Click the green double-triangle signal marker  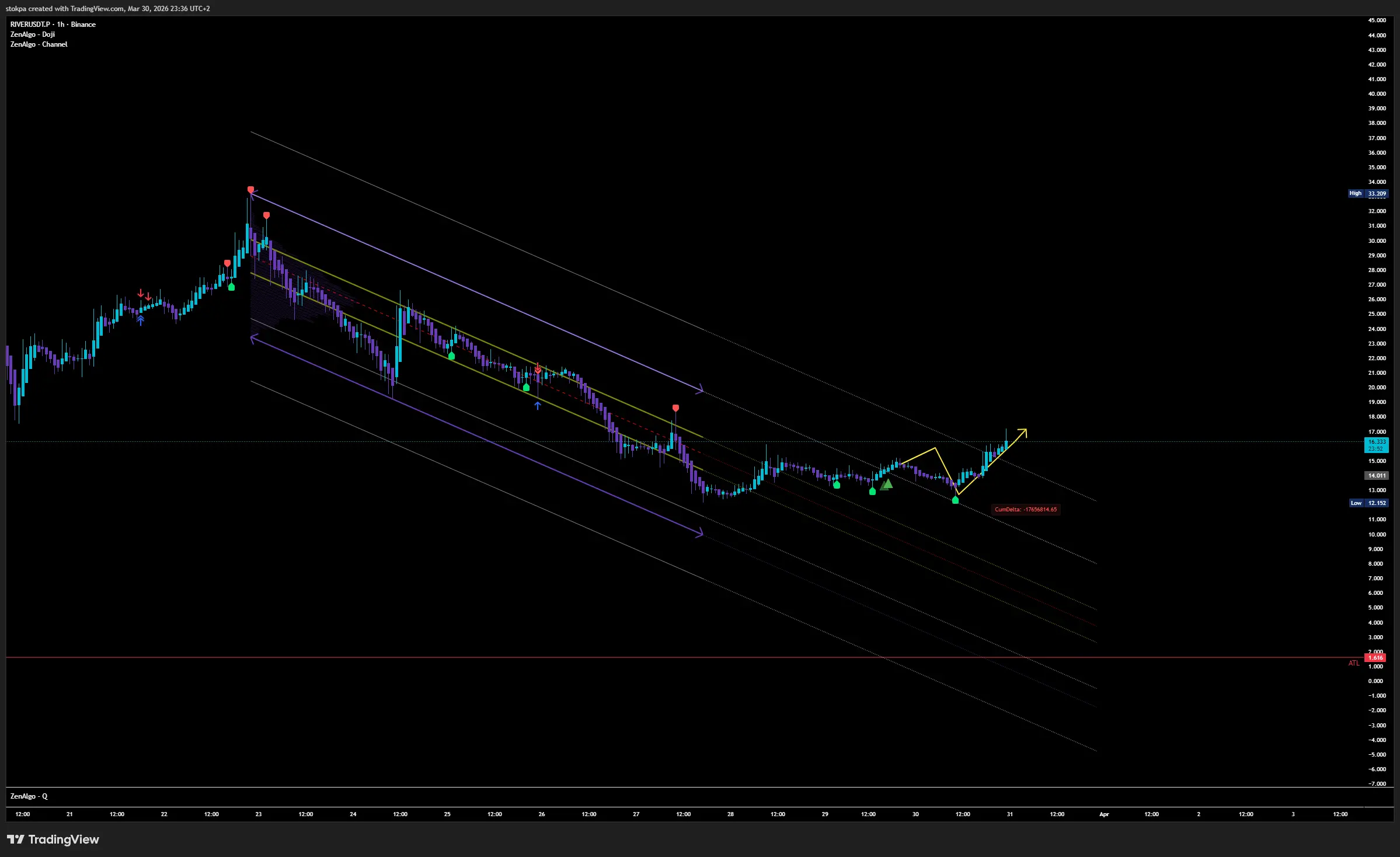[886, 485]
